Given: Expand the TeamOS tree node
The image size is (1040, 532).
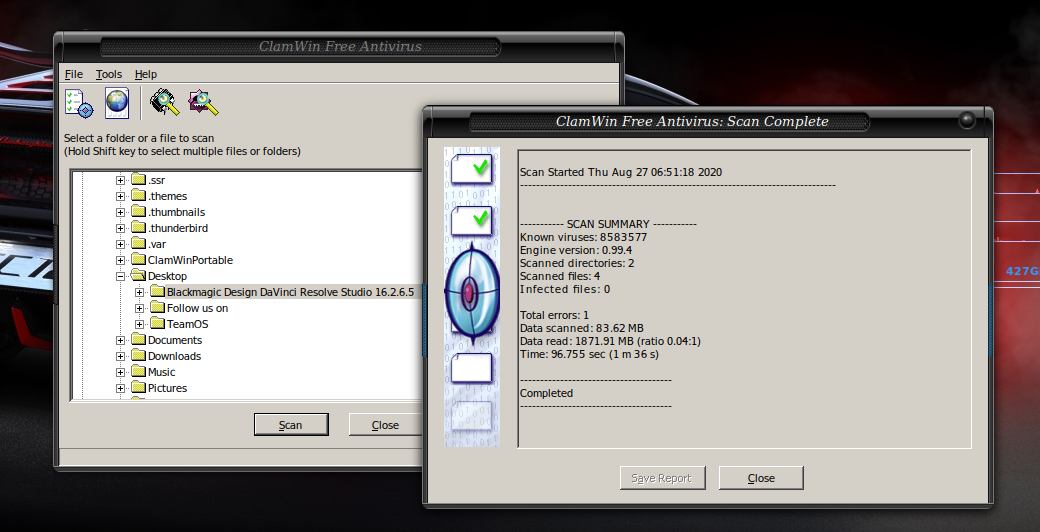Looking at the screenshot, I should click(x=139, y=324).
